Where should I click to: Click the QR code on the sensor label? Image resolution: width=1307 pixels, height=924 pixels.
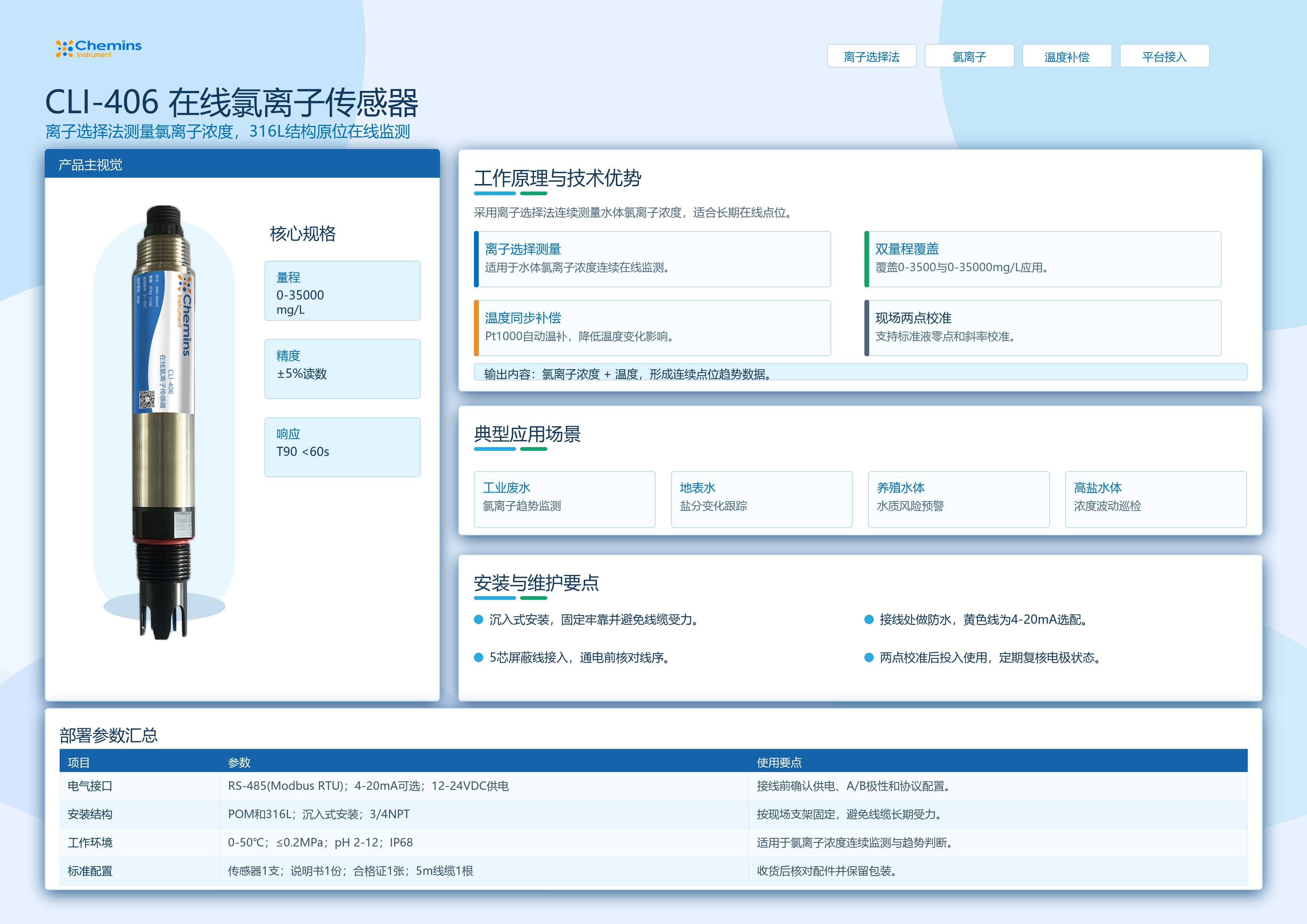coord(147,399)
